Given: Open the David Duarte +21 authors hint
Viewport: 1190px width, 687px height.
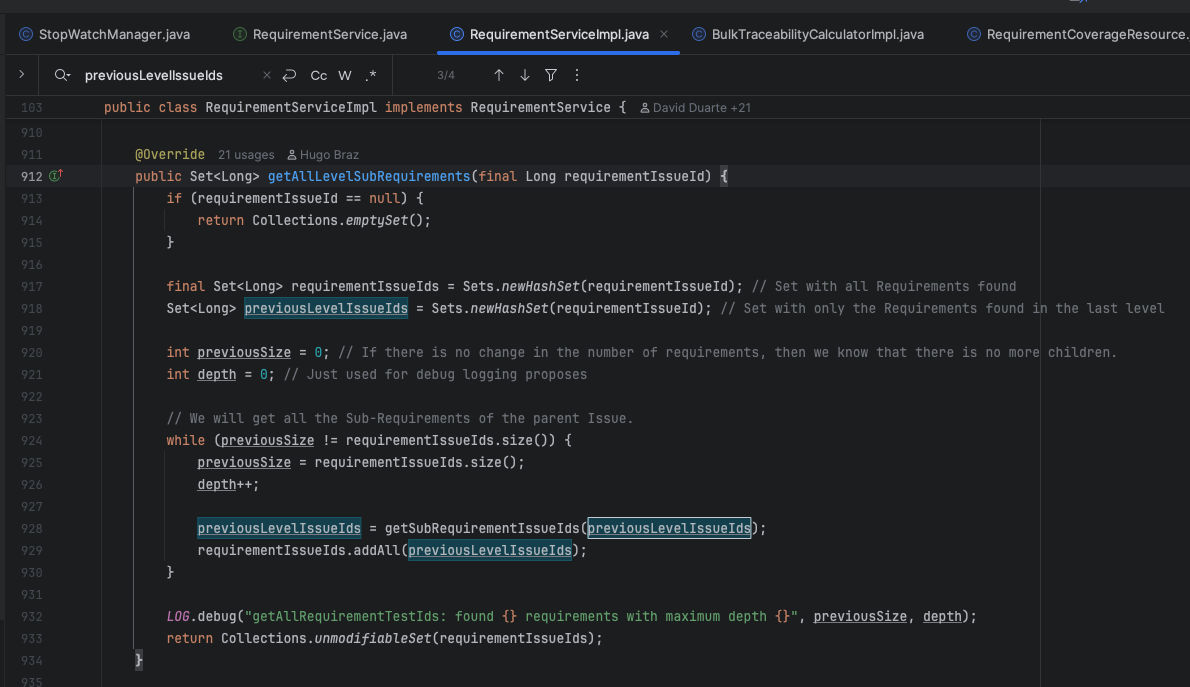Looking at the screenshot, I should [695, 107].
